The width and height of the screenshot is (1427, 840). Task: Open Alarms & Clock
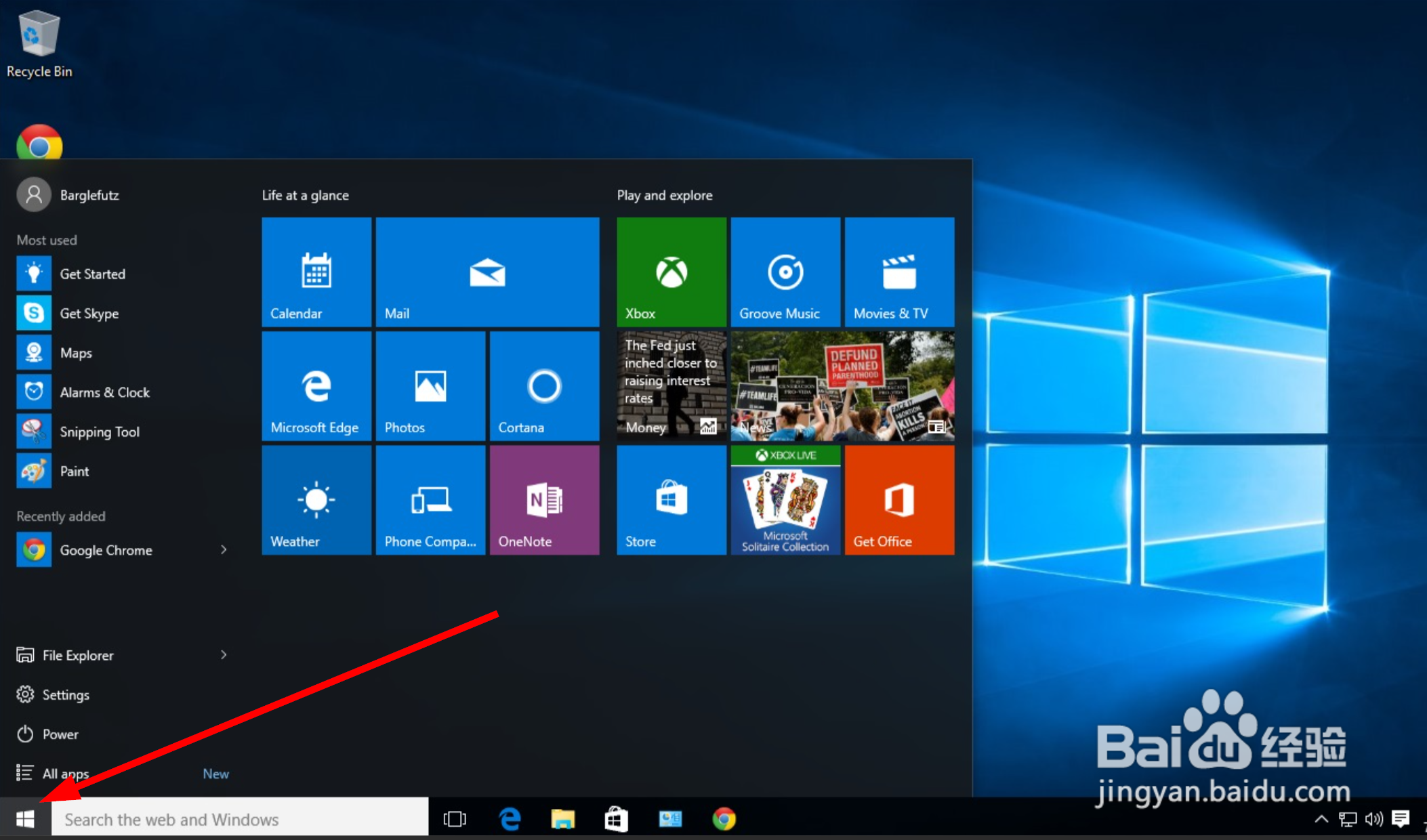click(105, 392)
